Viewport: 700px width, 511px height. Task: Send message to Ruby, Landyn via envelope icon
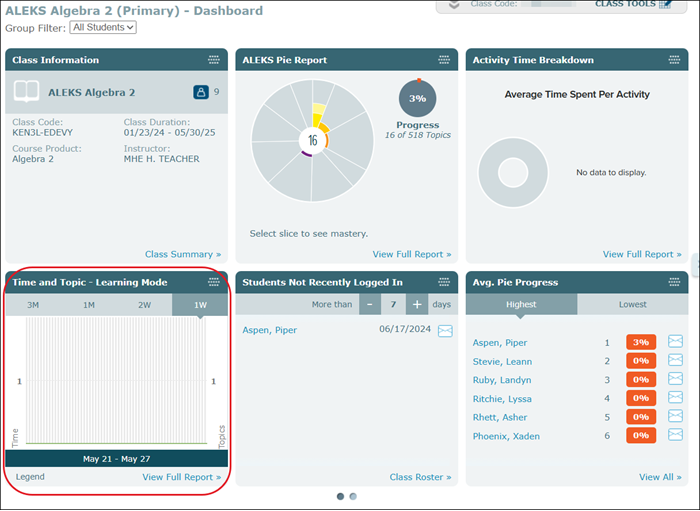[x=675, y=380]
